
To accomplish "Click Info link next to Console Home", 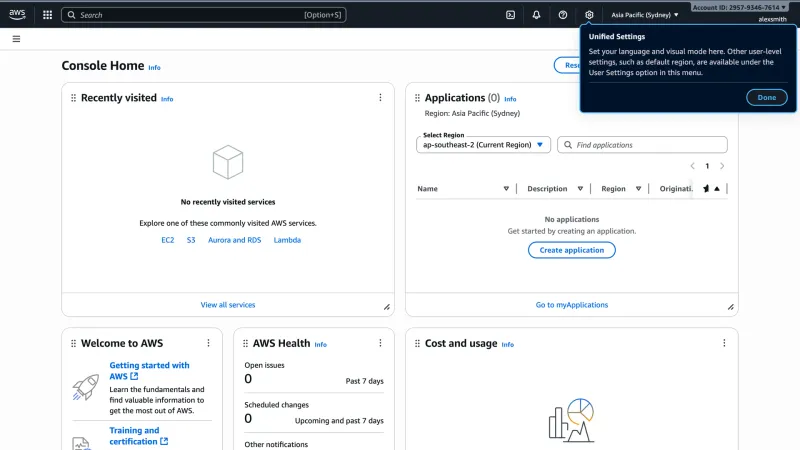I will click(154, 67).
